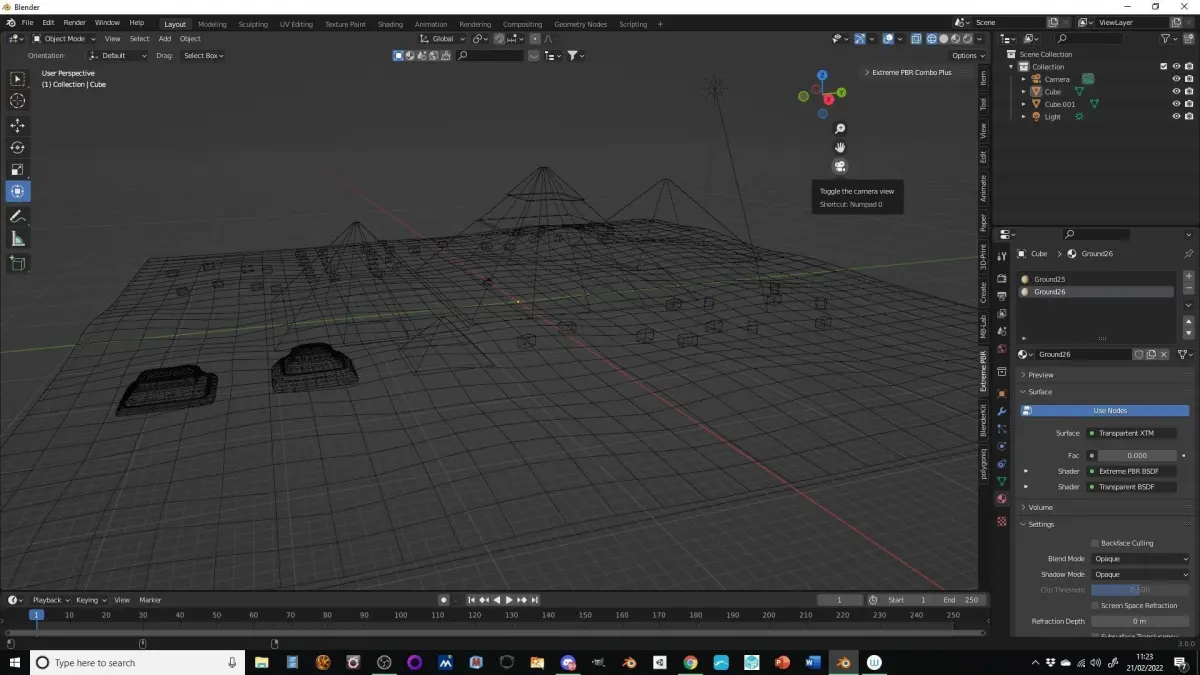Select the Cursor tool in the toolbar
Viewport: 1200px width, 675px height.
18,101
